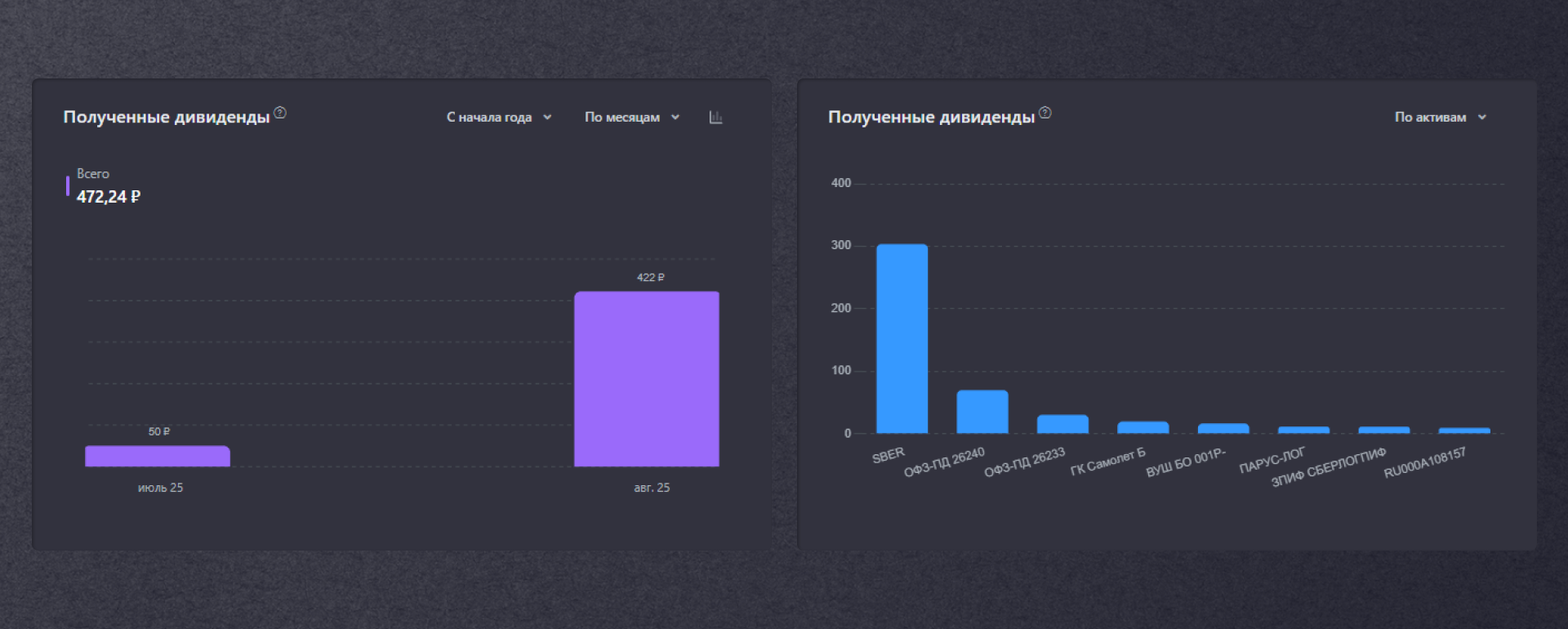Screen dimensions: 1568x629
Task: Click the 200 y-axis value
Action: (x=841, y=308)
